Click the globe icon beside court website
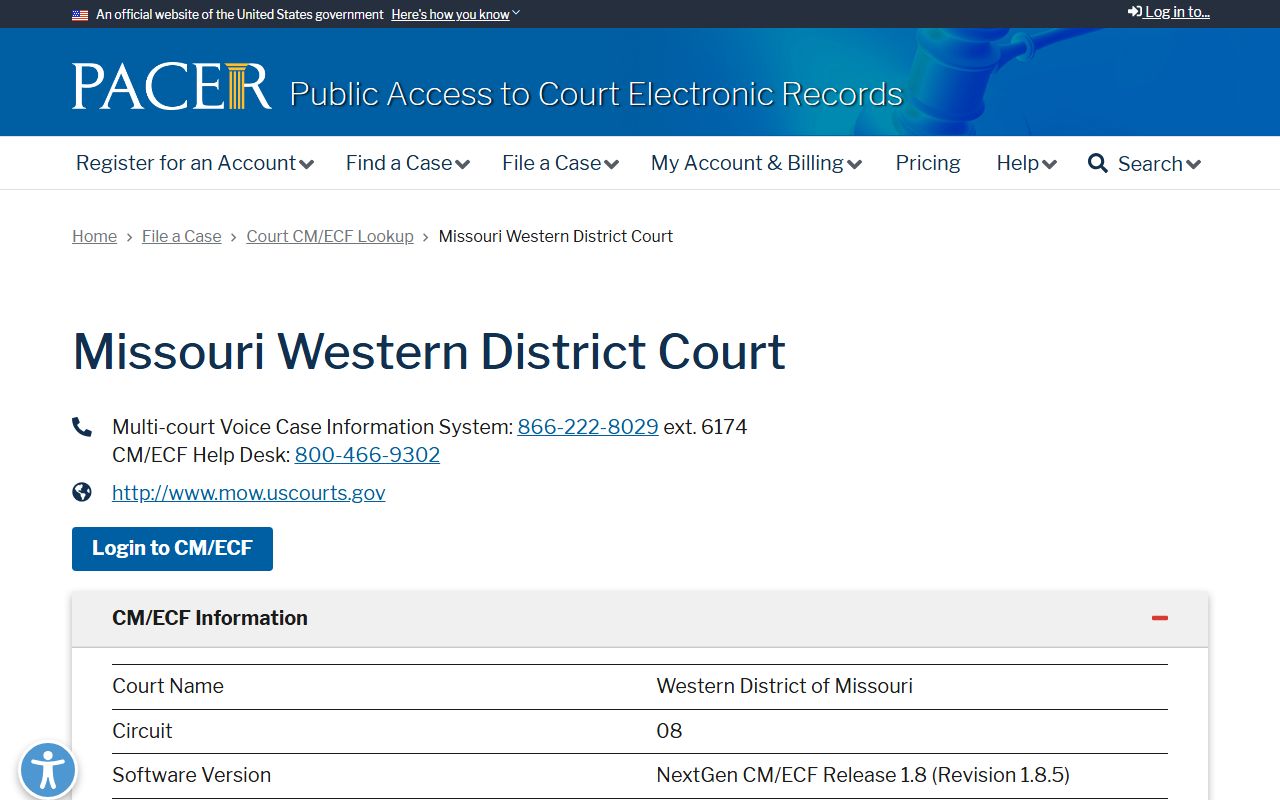Viewport: 1280px width, 800px height. 82,492
